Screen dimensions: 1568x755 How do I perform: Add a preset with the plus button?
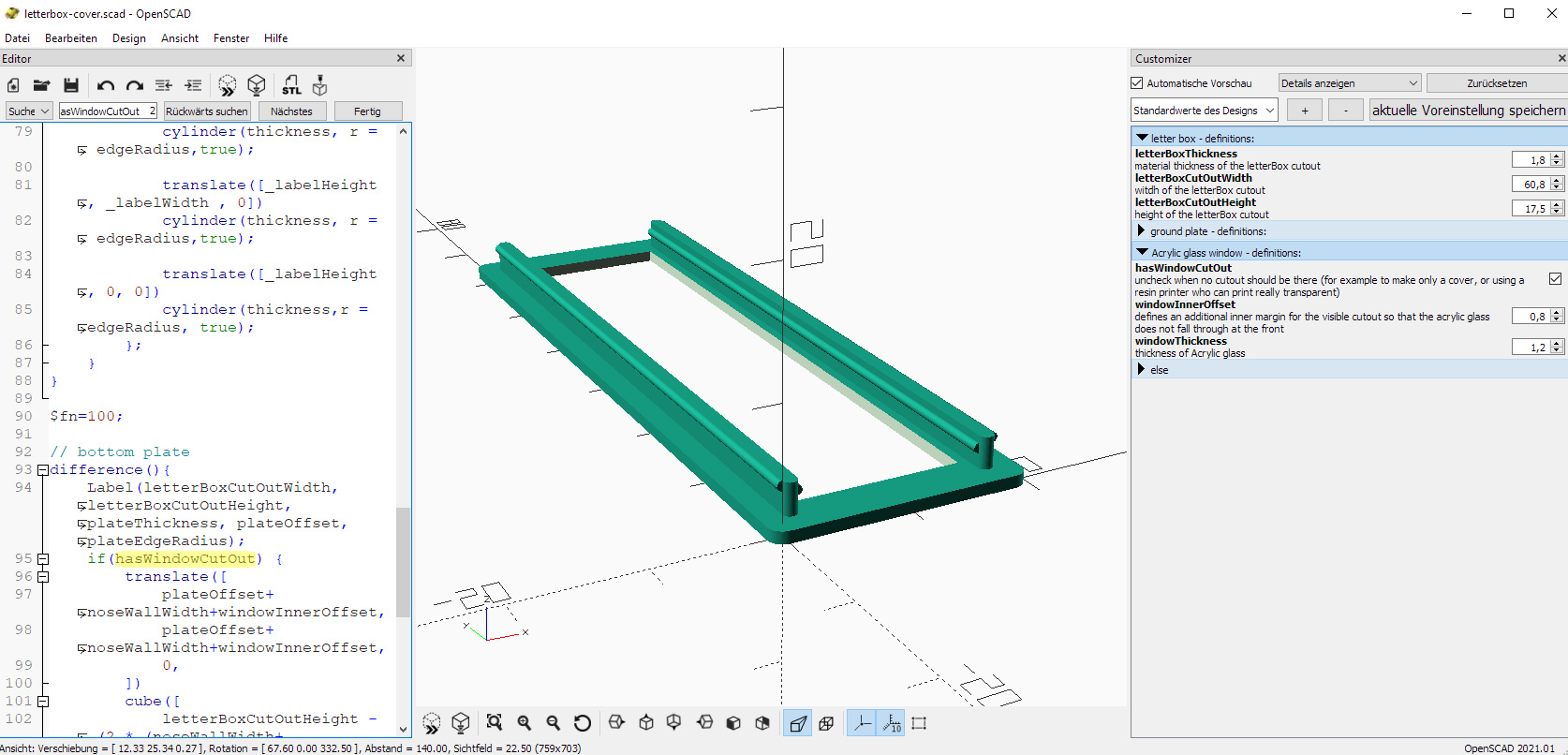pos(1304,111)
